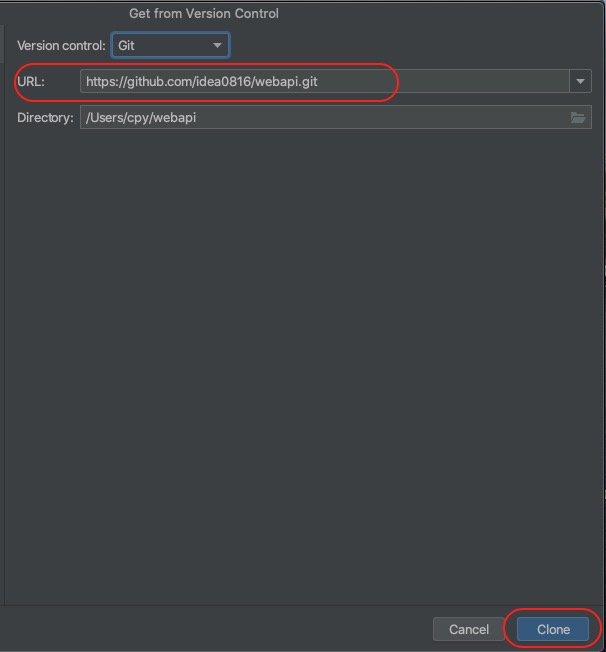This screenshot has height=652, width=606.
Task: Click the arrow inside the Git selector
Action: [x=217, y=45]
